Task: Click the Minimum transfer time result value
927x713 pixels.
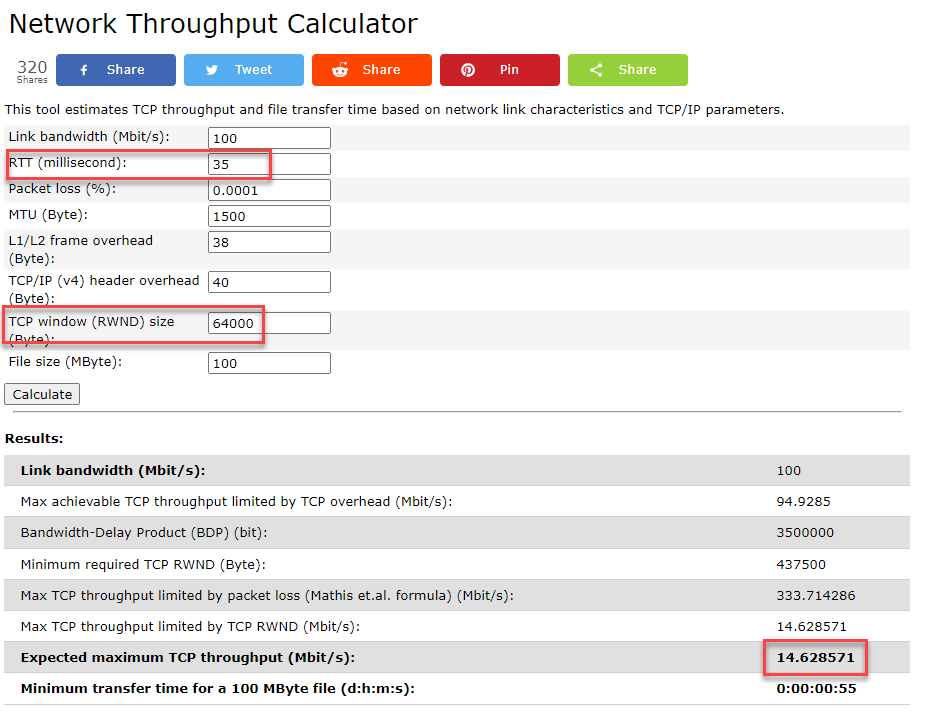Action: (x=815, y=689)
